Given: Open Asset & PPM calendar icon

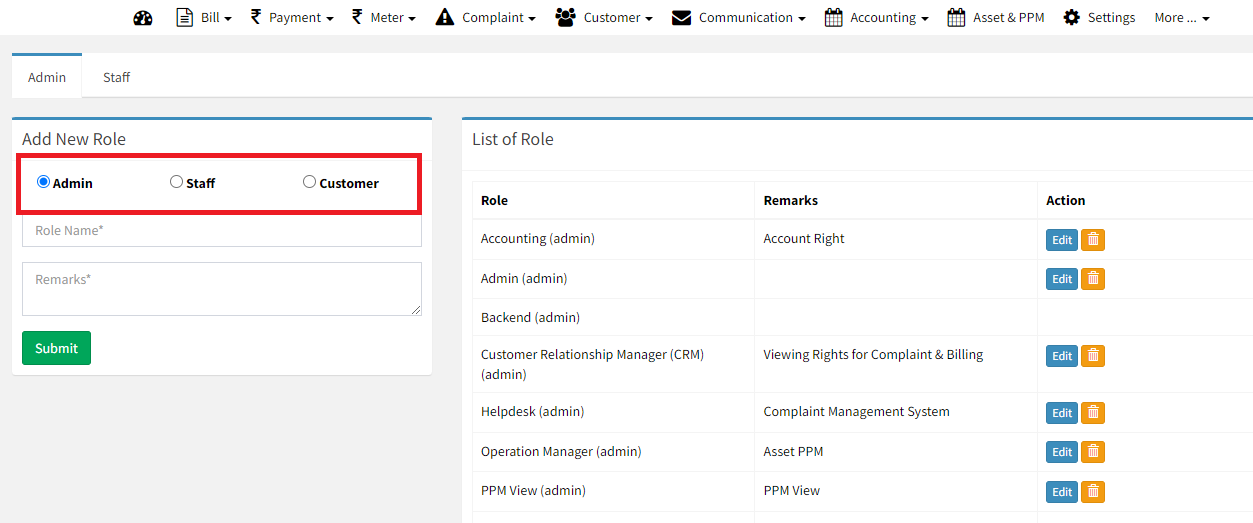Looking at the screenshot, I should coord(956,18).
